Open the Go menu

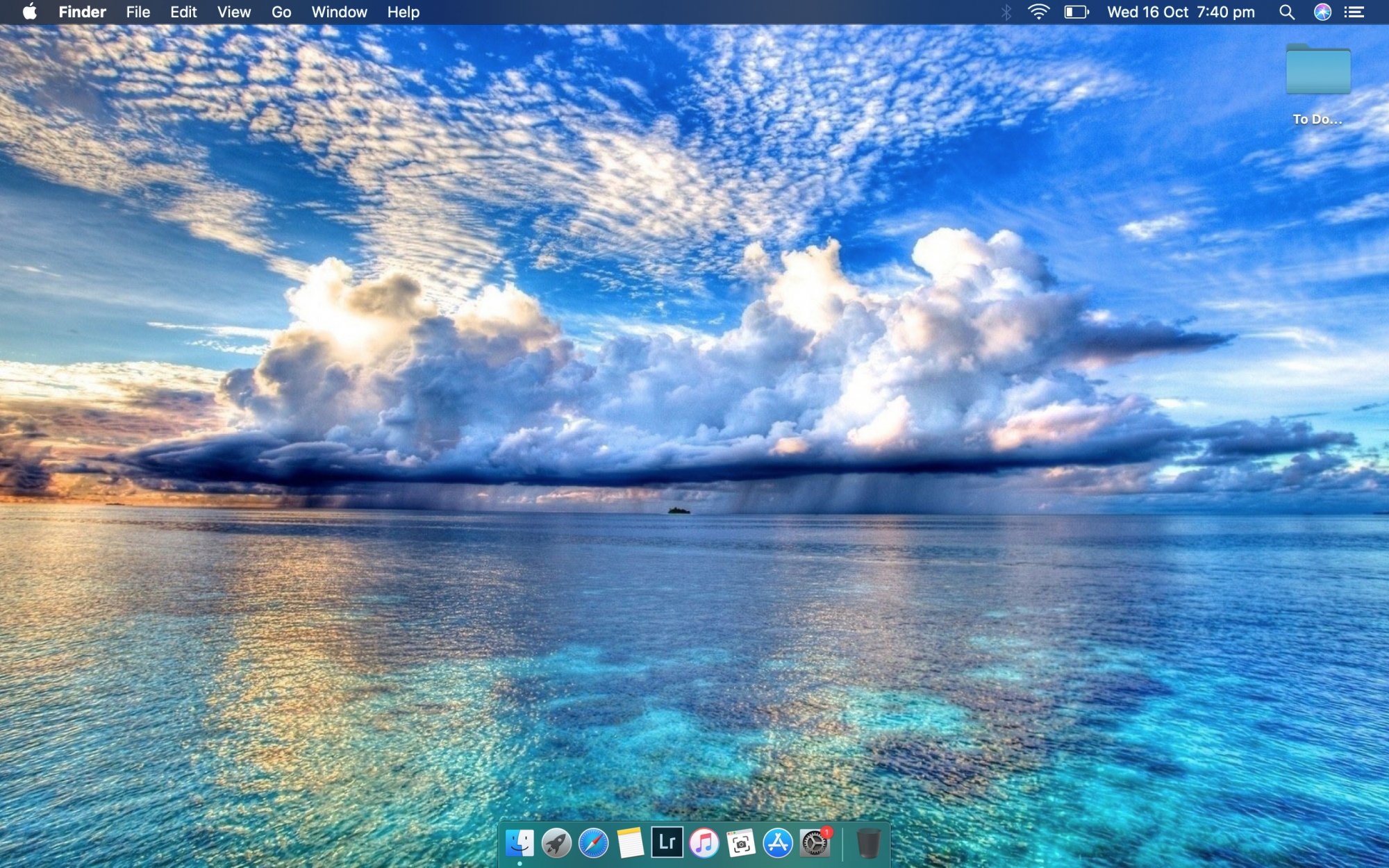tap(281, 12)
